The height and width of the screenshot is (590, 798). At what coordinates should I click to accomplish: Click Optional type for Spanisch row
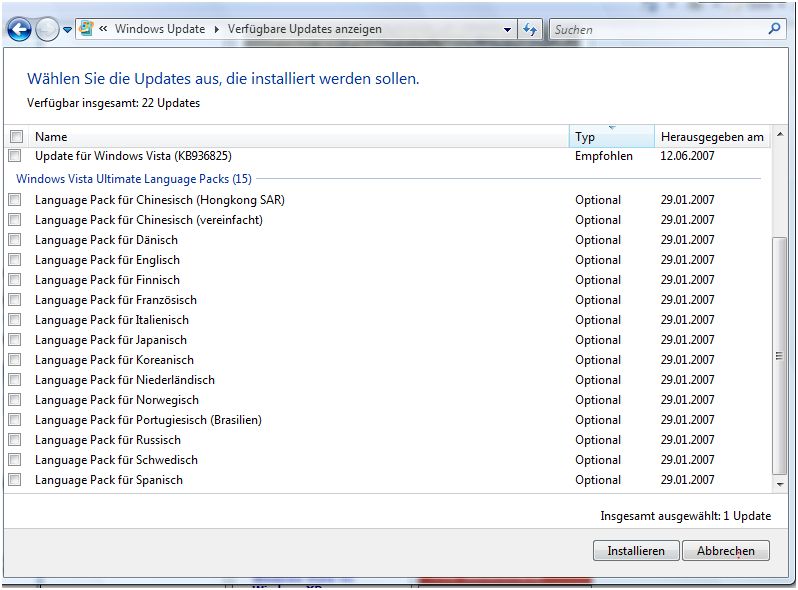[x=598, y=480]
